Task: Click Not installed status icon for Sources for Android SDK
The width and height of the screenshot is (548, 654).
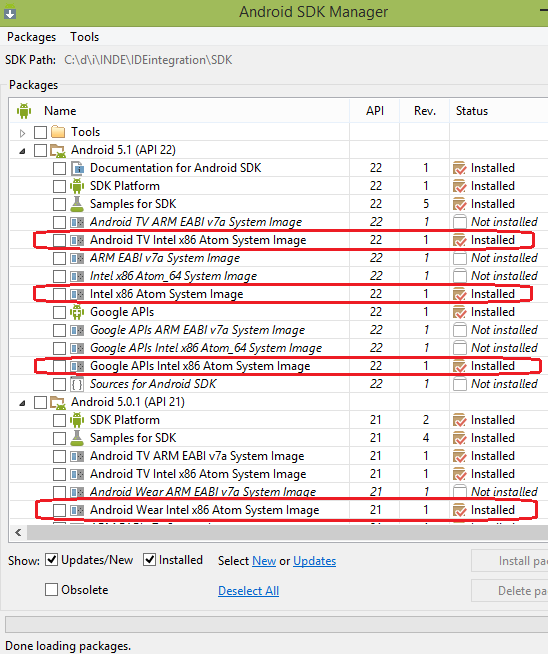Action: pyautogui.click(x=460, y=384)
